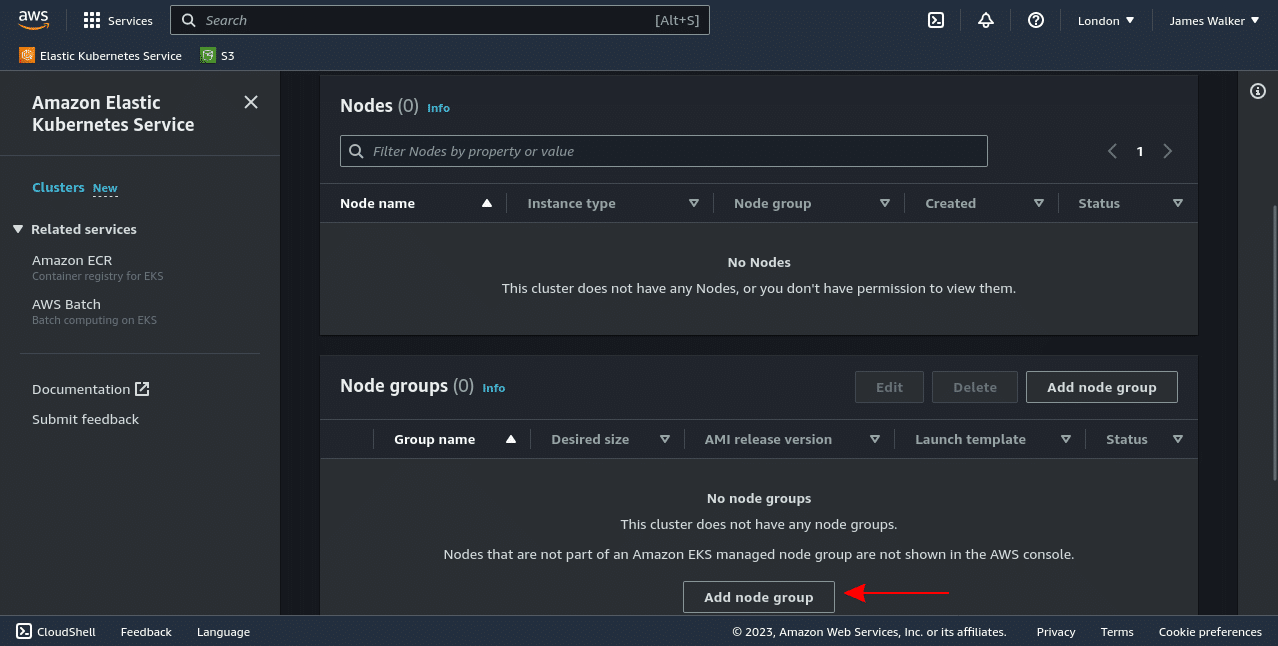The width and height of the screenshot is (1278, 646).
Task: Open Info link next to Nodes
Action: click(x=438, y=108)
